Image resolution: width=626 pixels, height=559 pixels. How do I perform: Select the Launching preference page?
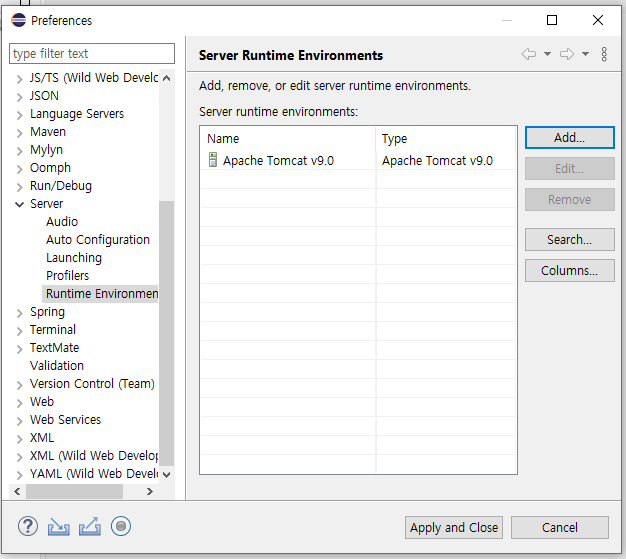point(74,258)
